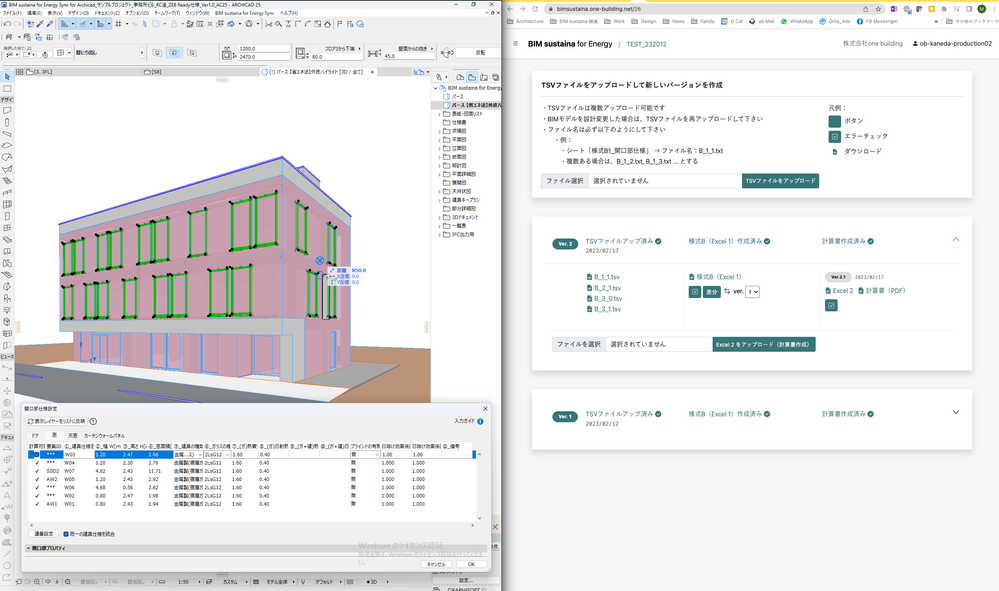Open the 計算書 (PDF) link
Screen dimensions: 999x591
point(882,290)
